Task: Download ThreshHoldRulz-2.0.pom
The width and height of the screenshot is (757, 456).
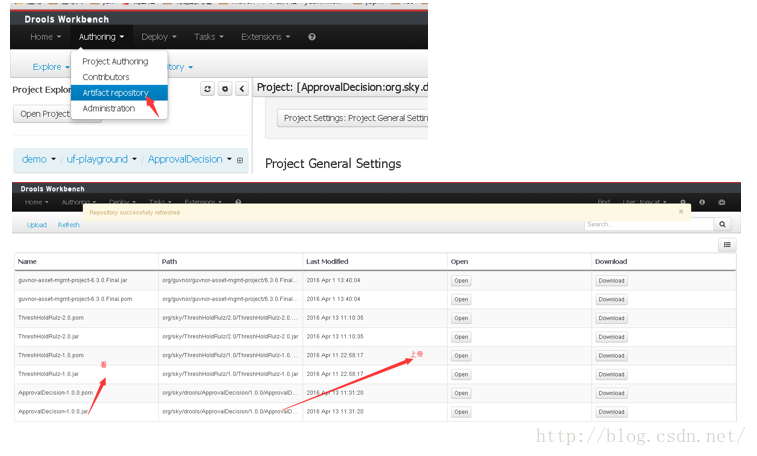Action: click(x=611, y=318)
